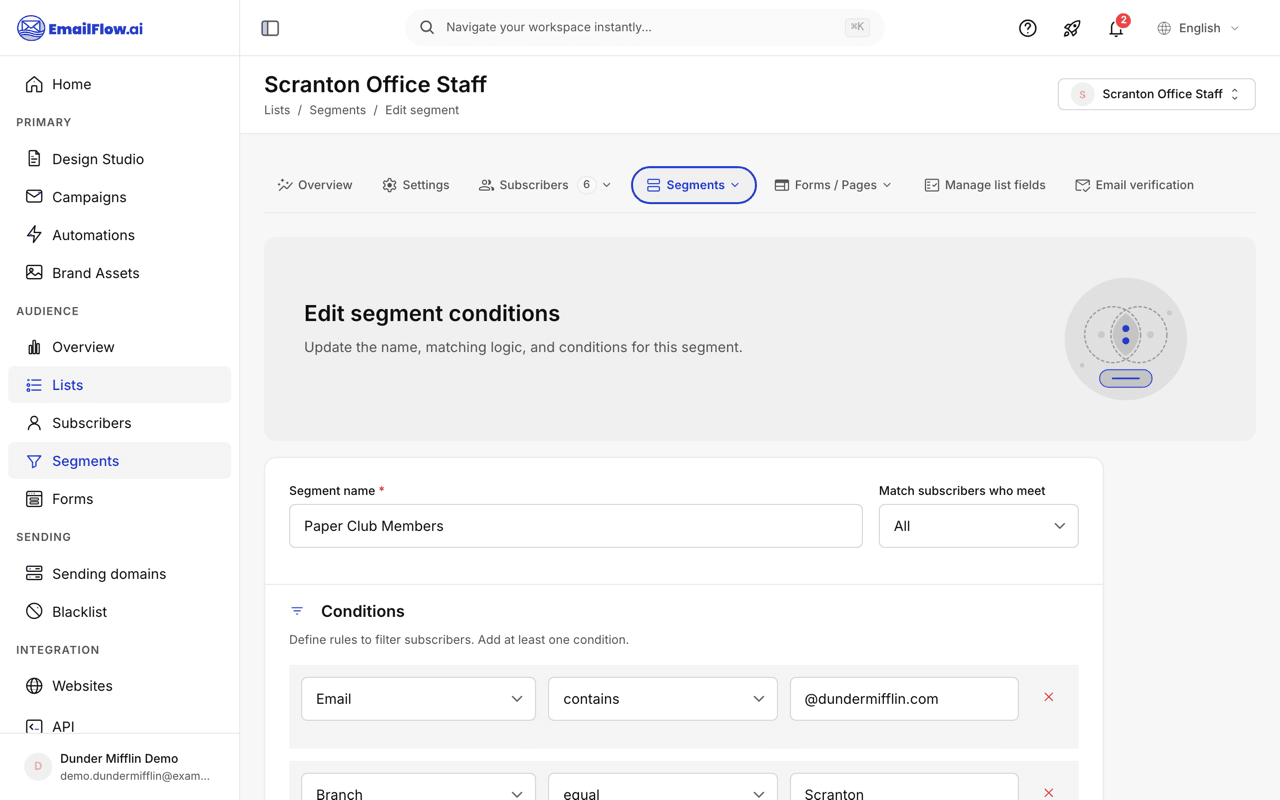
Task: Toggle the sidebar panel icon
Action: 270,28
